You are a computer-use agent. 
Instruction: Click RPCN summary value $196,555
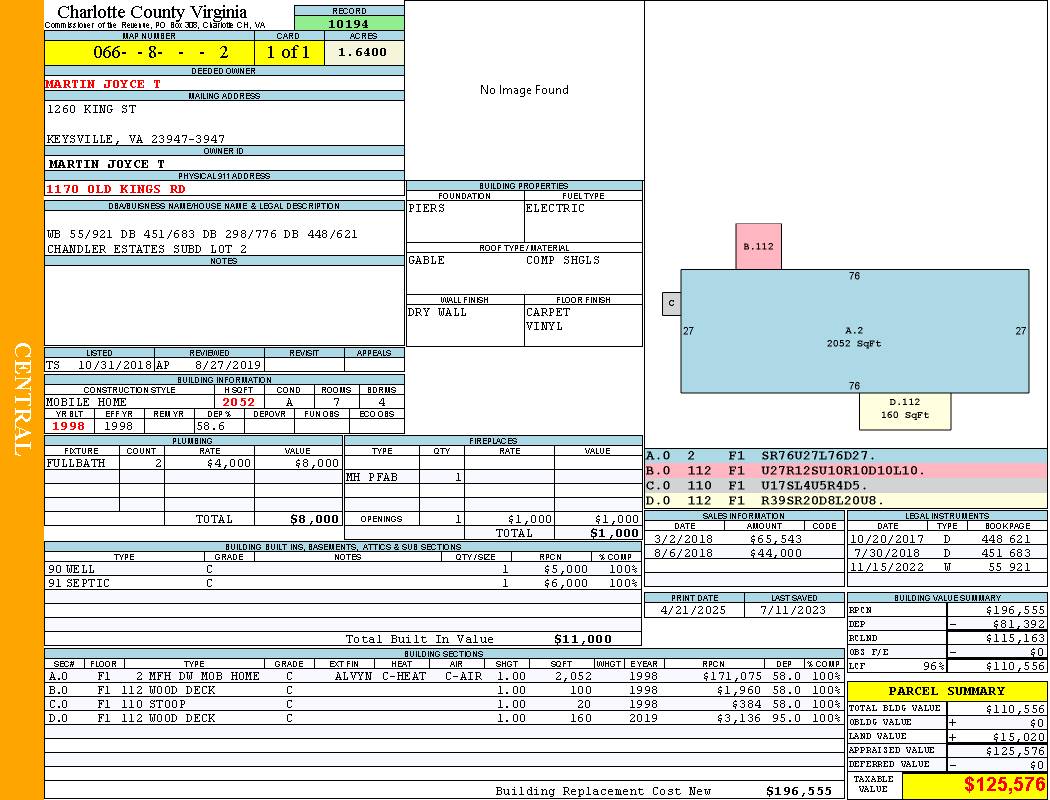[1015, 611]
